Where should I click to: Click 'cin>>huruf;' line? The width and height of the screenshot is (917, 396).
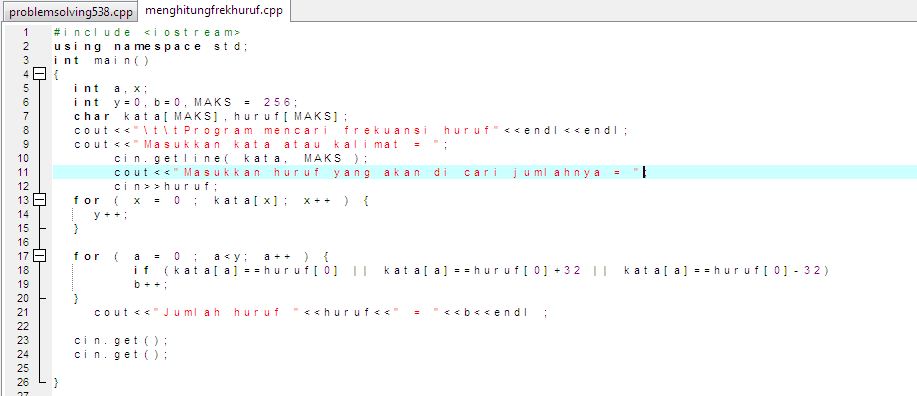click(x=166, y=187)
